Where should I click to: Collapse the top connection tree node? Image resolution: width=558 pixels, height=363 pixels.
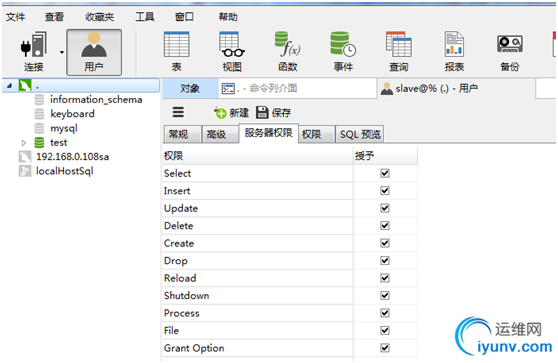click(10, 85)
